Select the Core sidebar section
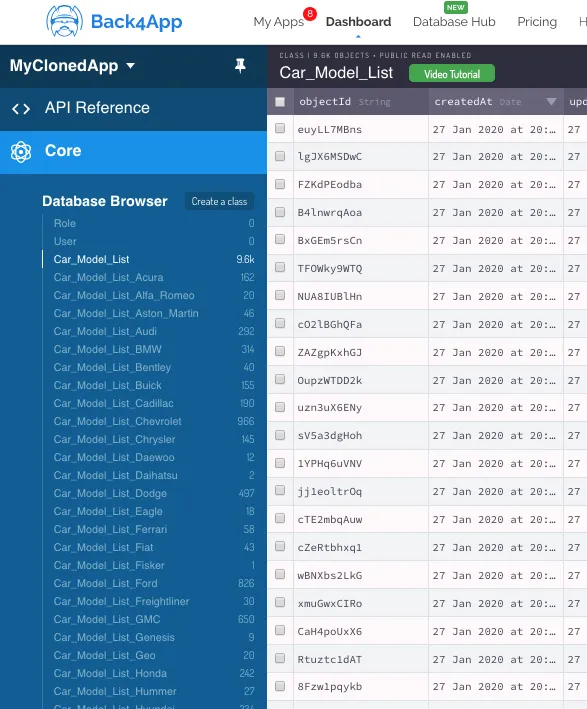This screenshot has height=709, width=587. point(133,152)
